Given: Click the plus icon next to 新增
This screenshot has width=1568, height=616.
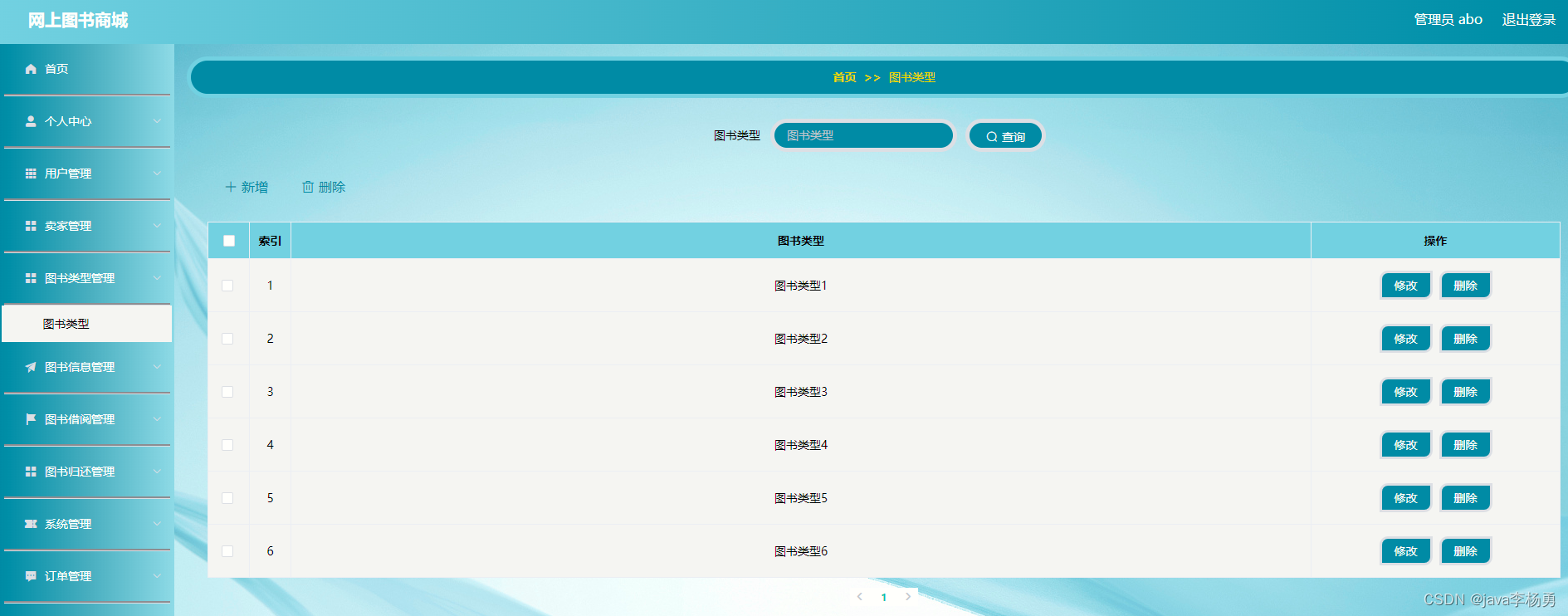Looking at the screenshot, I should (231, 188).
